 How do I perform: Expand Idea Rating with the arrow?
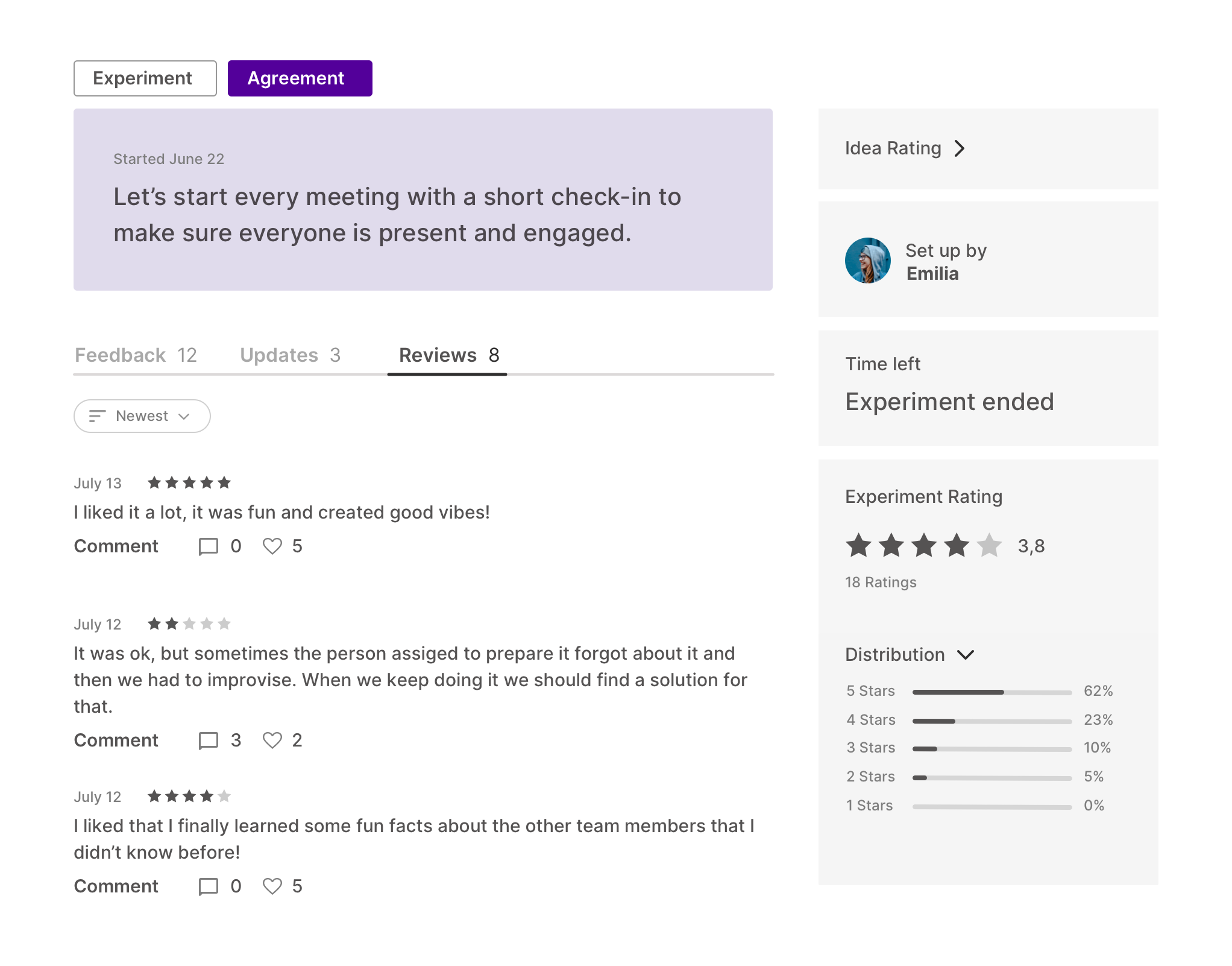pyautogui.click(x=960, y=148)
